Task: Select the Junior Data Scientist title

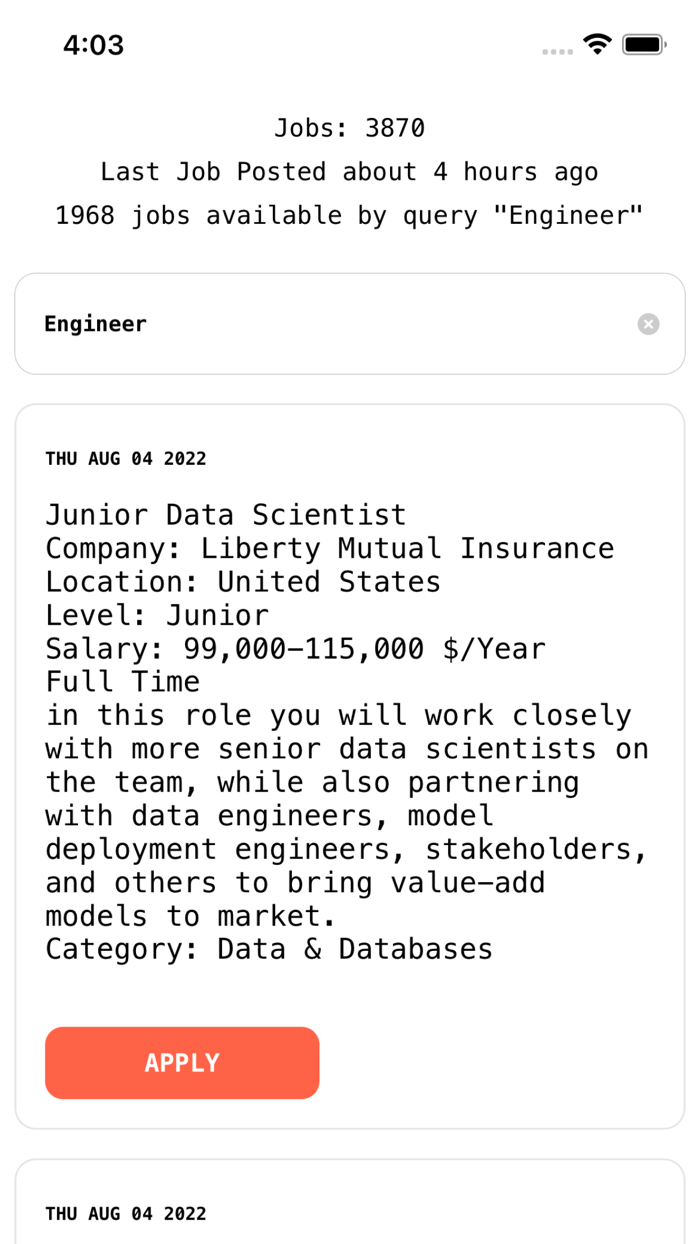Action: pos(226,515)
